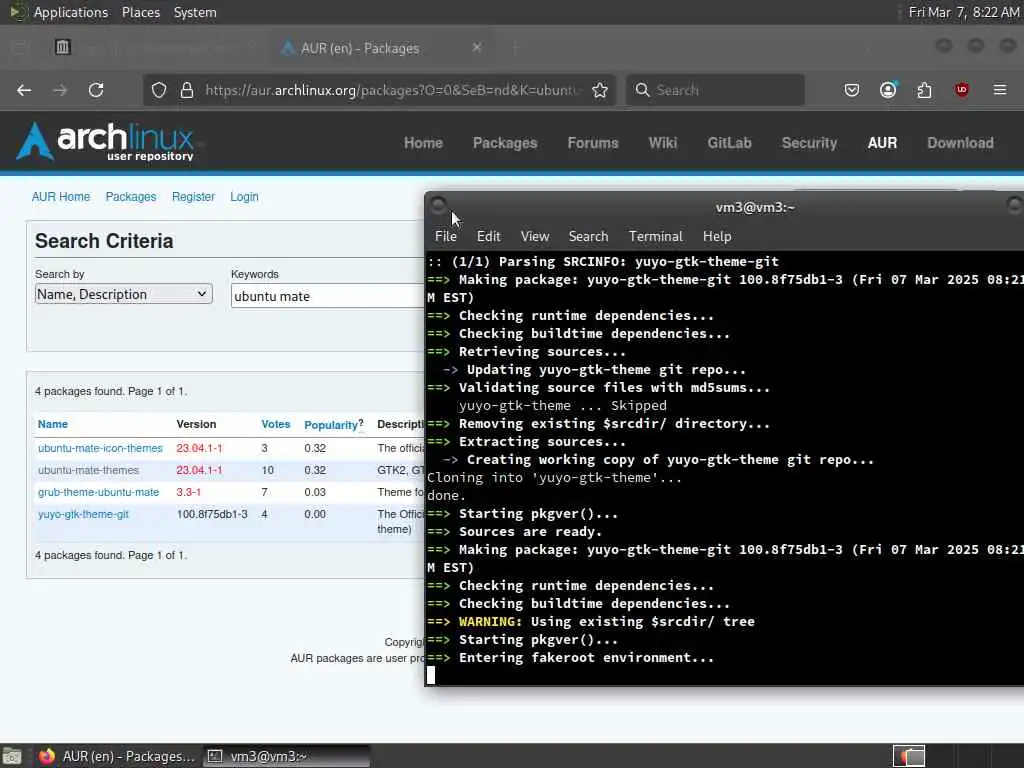
Task: Click the workspace switcher in bottom panel
Action: click(909, 756)
